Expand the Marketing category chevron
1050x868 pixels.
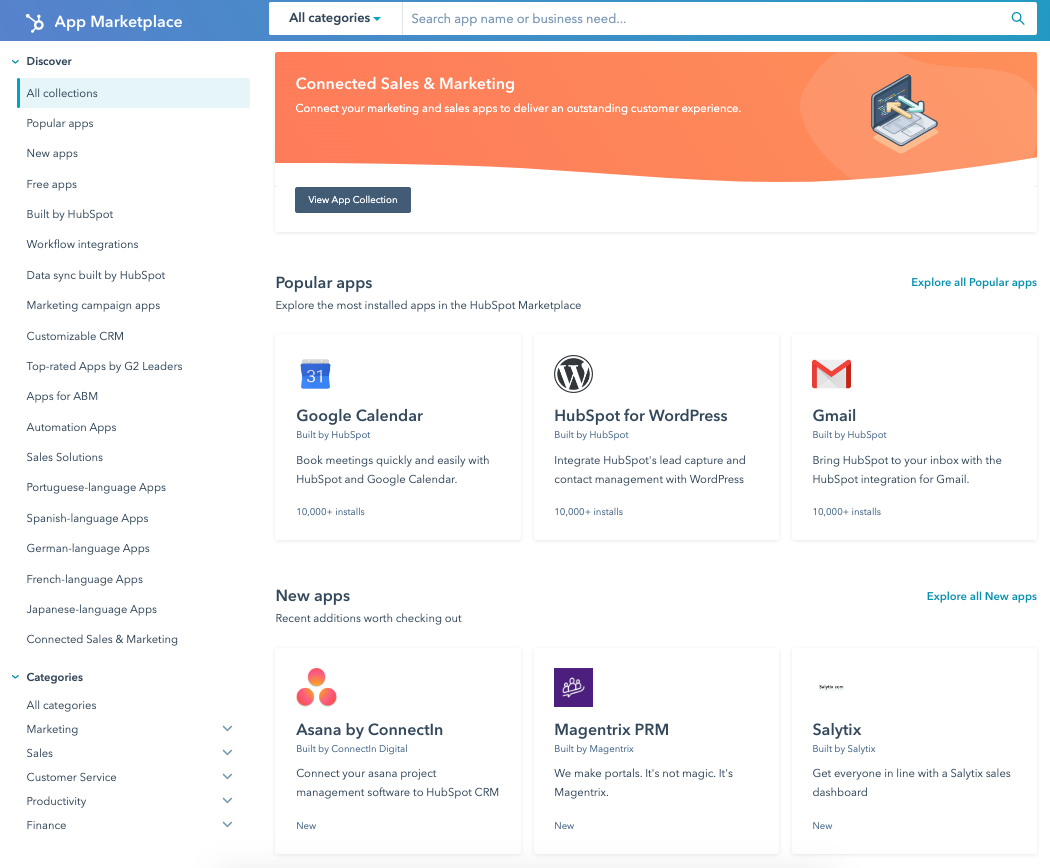coord(228,729)
